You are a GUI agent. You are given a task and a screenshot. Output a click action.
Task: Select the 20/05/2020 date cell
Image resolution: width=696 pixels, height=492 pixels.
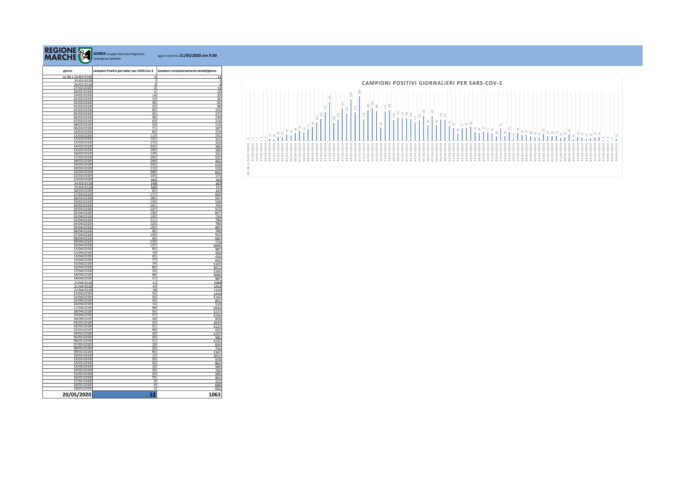67,394
